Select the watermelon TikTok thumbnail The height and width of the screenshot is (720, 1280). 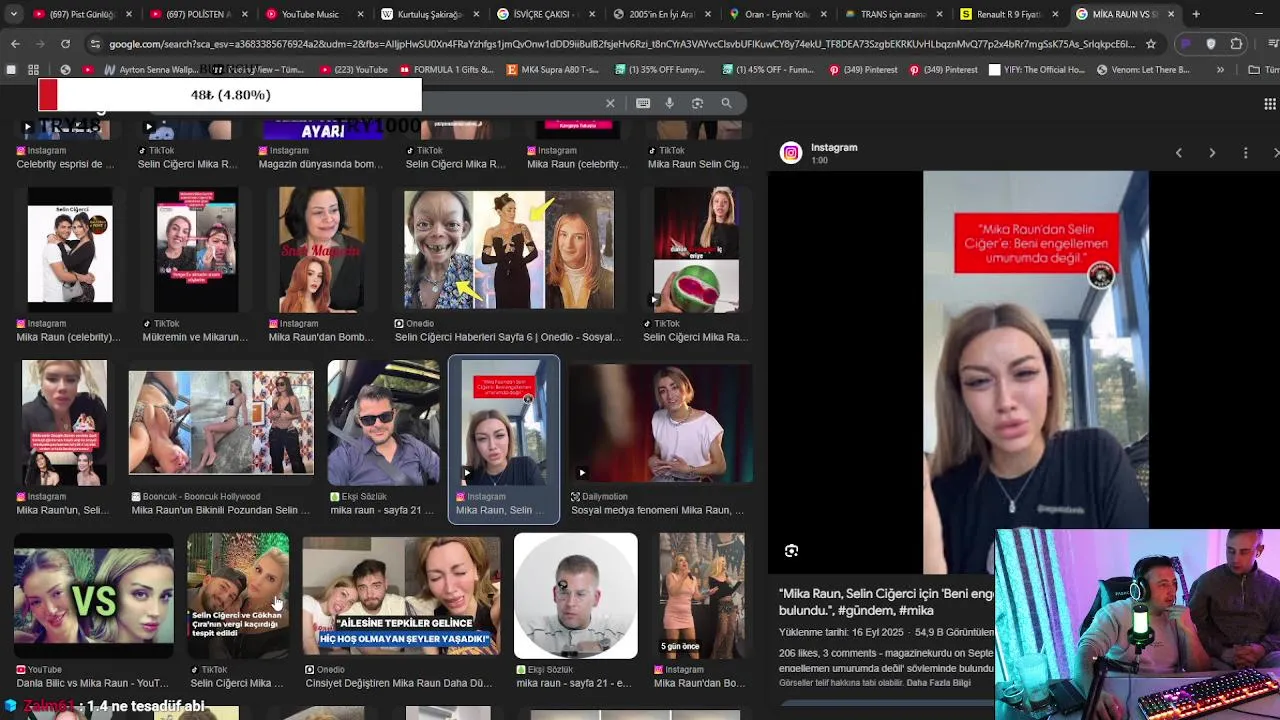pos(696,250)
